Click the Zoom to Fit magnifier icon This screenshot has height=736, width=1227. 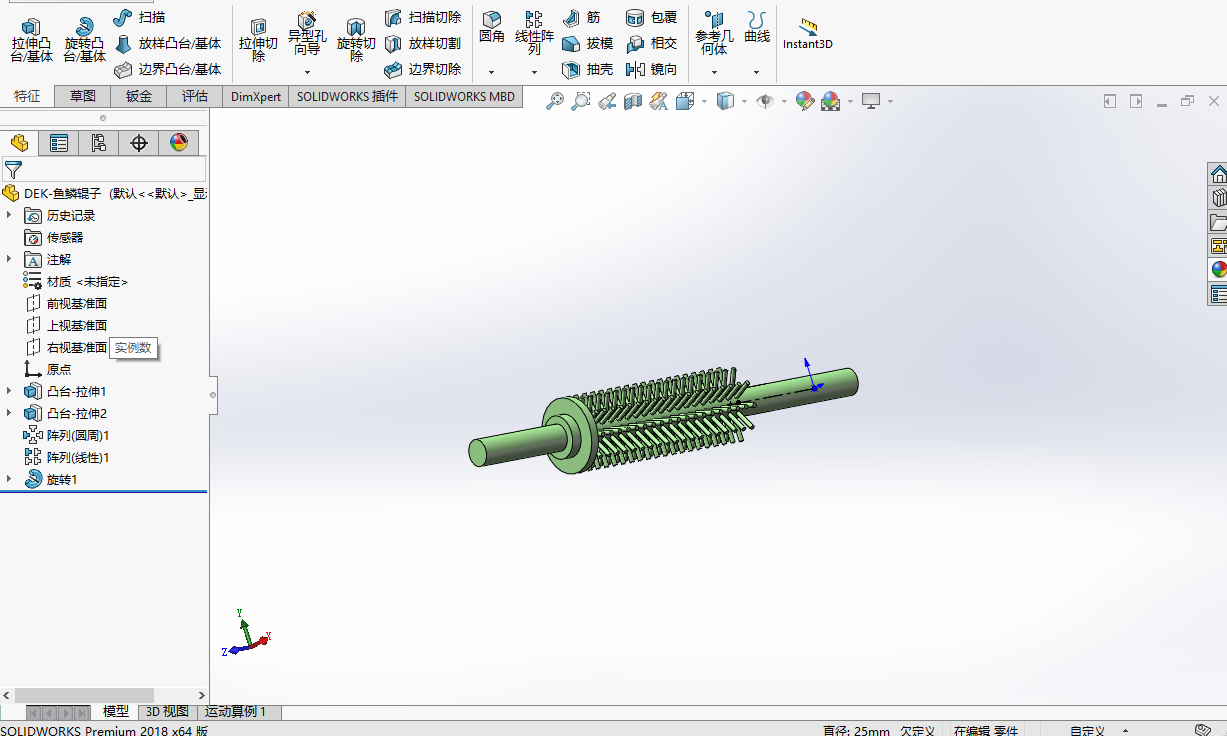(x=555, y=101)
